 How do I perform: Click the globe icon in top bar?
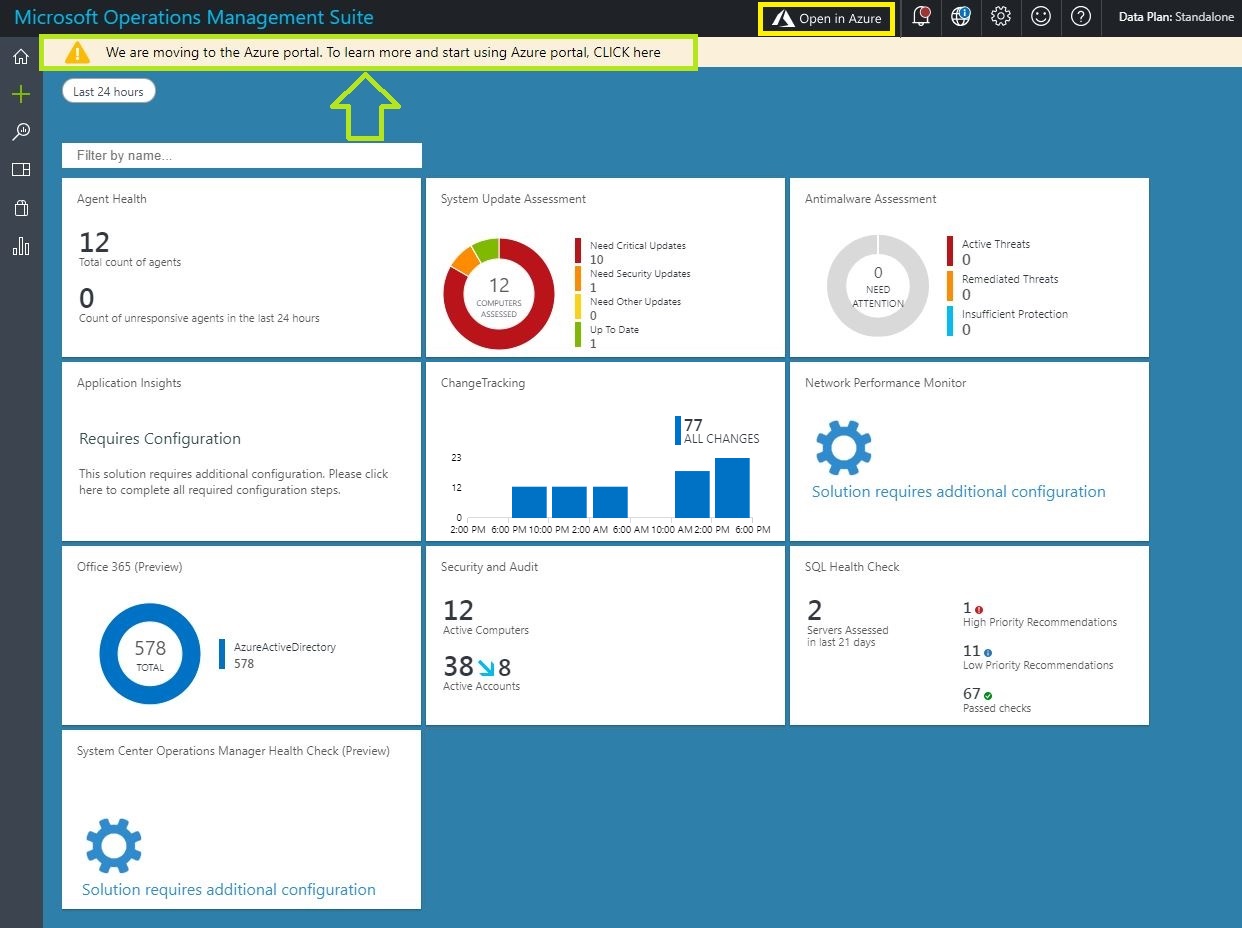(x=960, y=17)
